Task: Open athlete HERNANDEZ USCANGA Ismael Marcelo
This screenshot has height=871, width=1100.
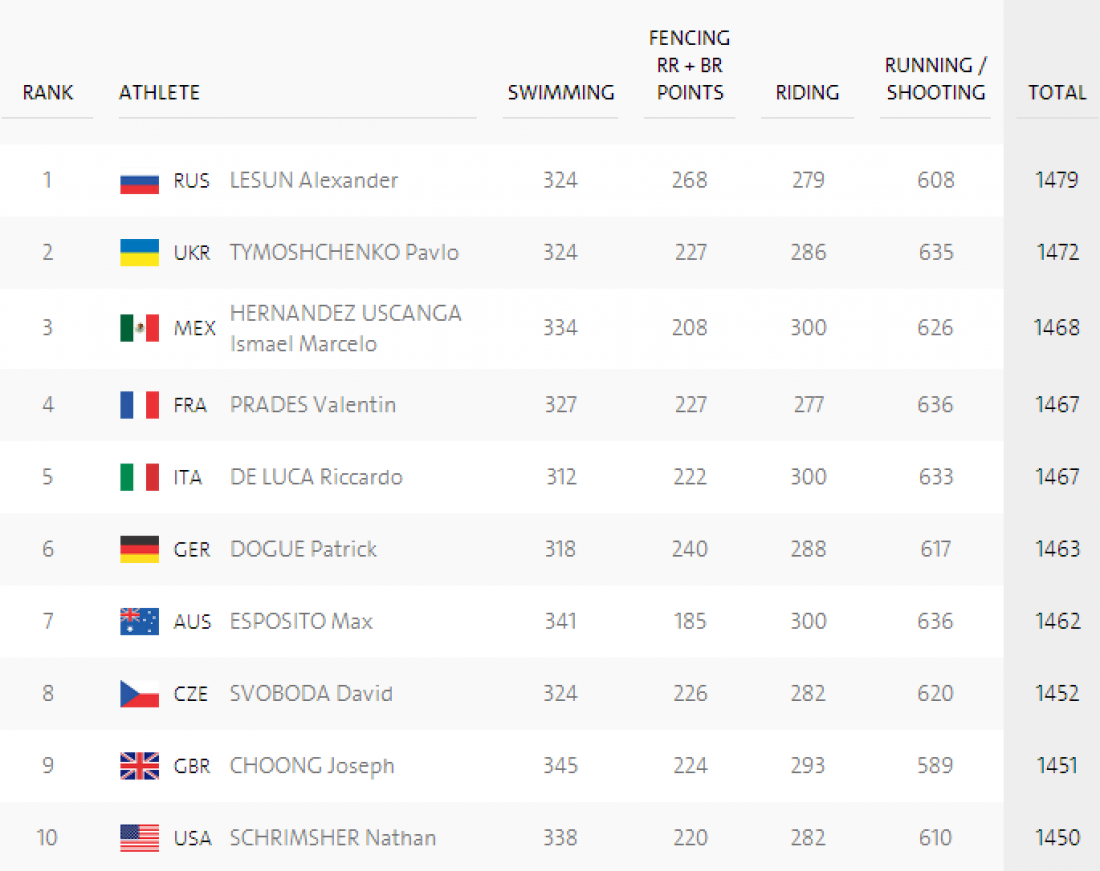Action: (346, 328)
